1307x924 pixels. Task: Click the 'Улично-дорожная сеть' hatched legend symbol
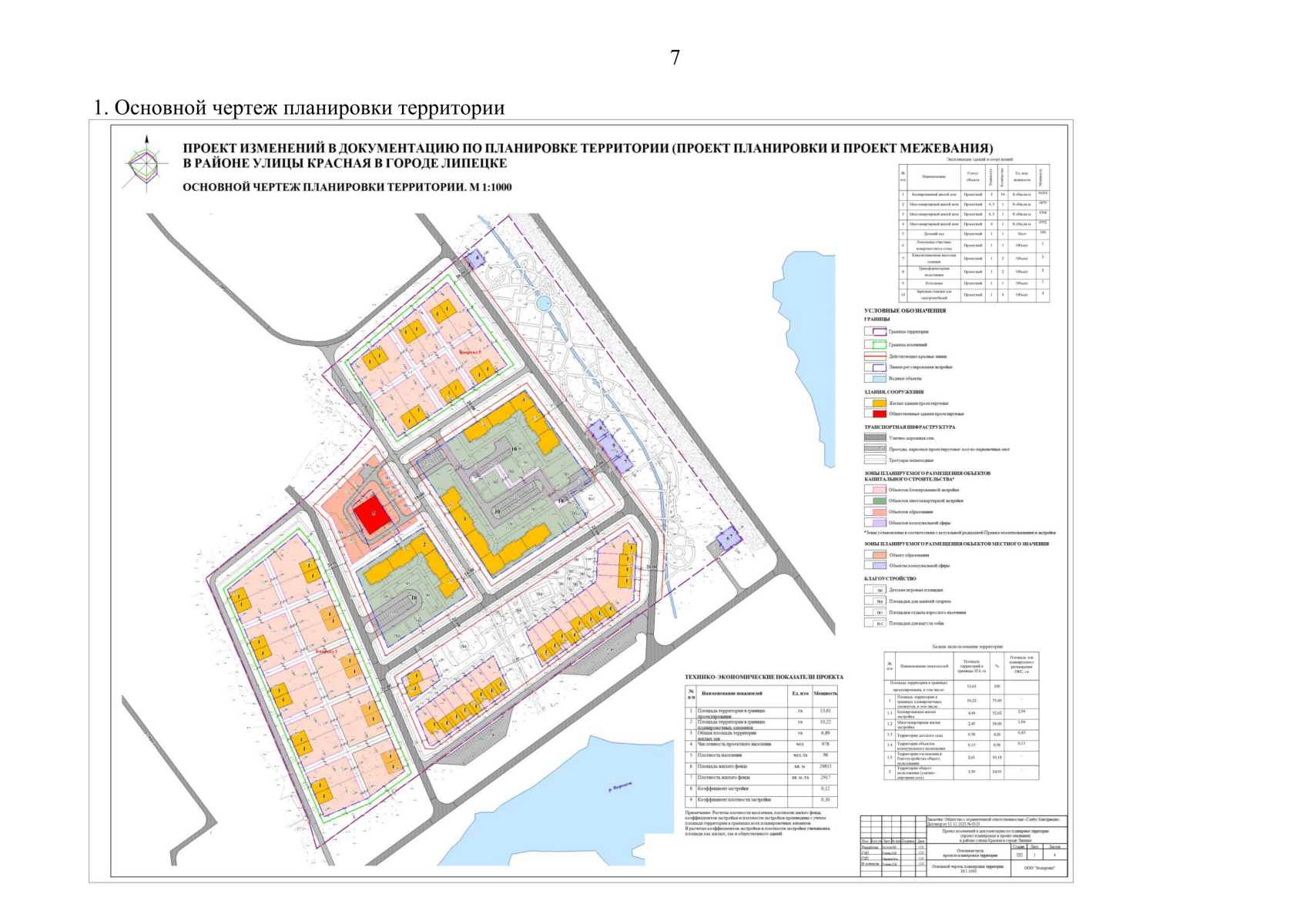[x=874, y=438]
